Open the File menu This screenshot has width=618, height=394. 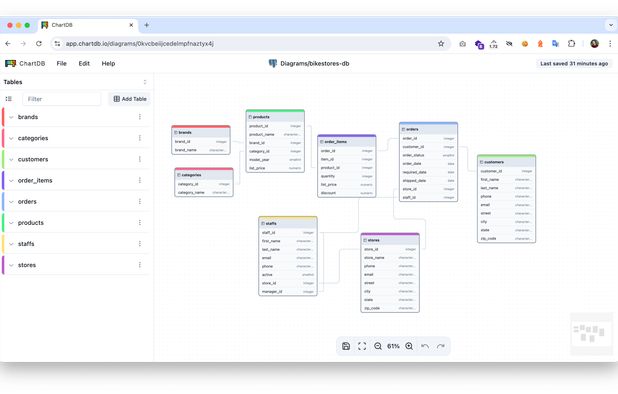(61, 63)
